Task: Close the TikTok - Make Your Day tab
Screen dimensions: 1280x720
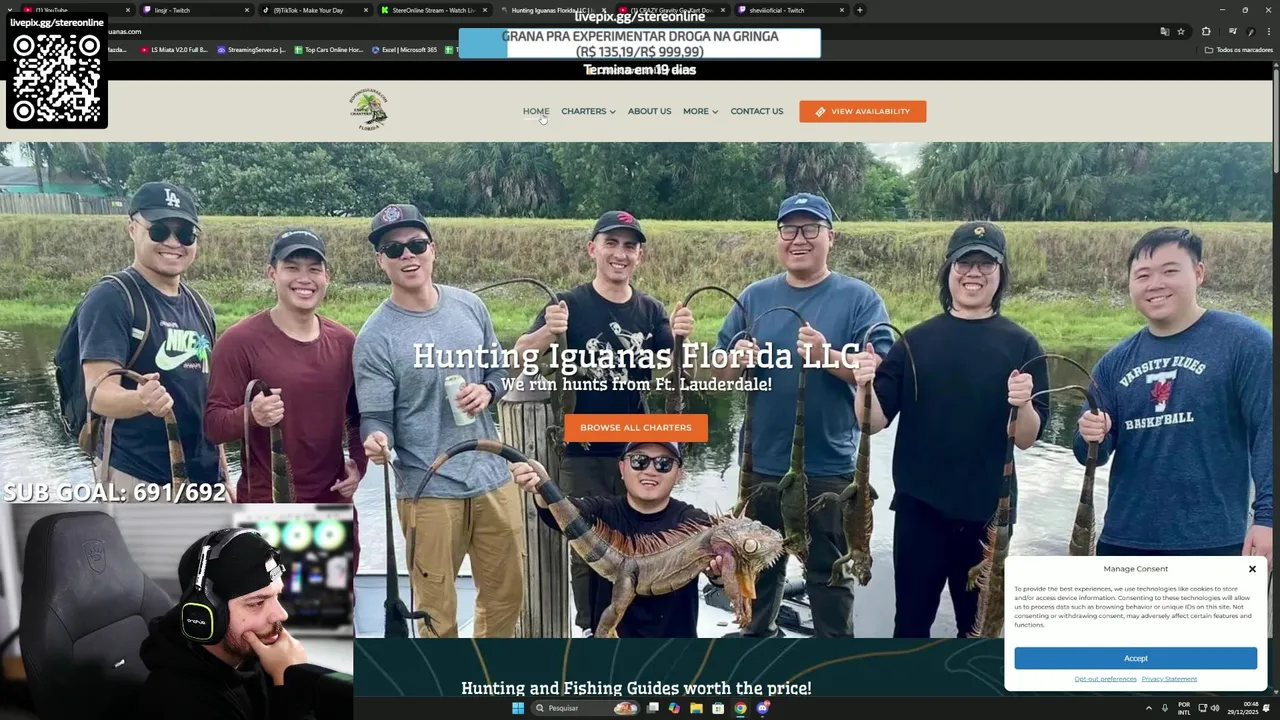Action: [366, 10]
